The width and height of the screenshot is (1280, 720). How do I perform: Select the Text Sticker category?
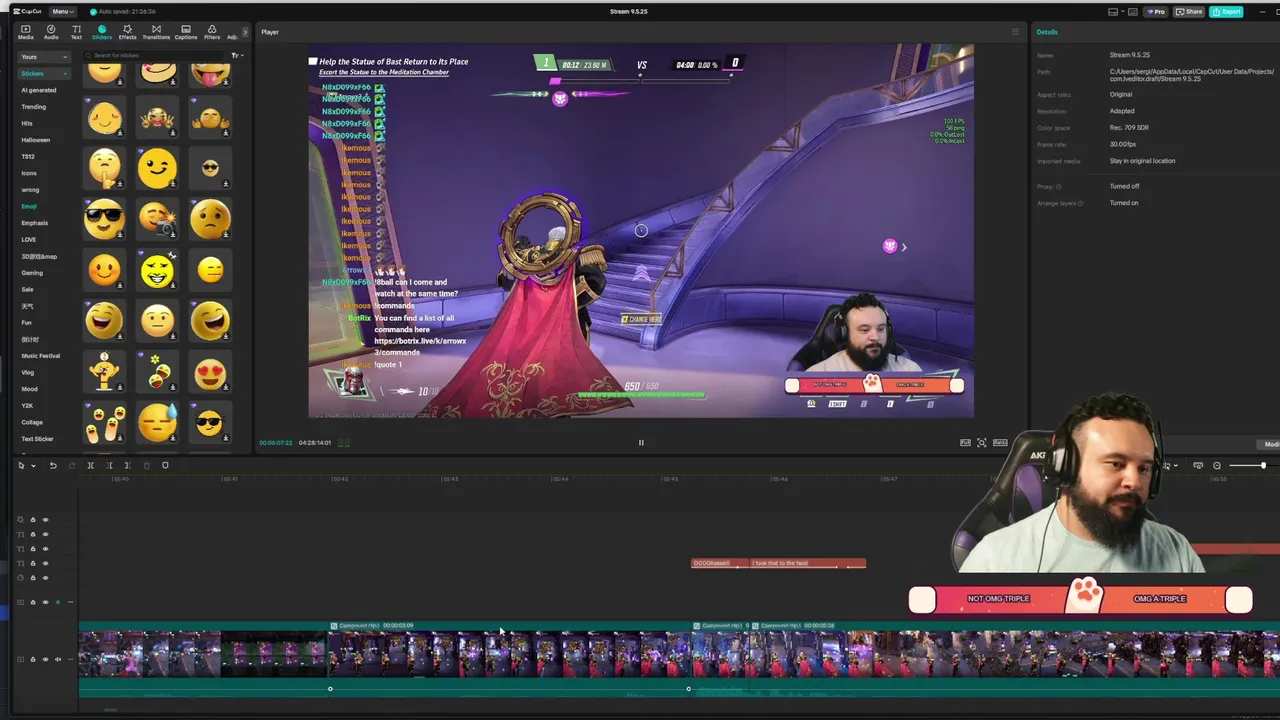38,439
